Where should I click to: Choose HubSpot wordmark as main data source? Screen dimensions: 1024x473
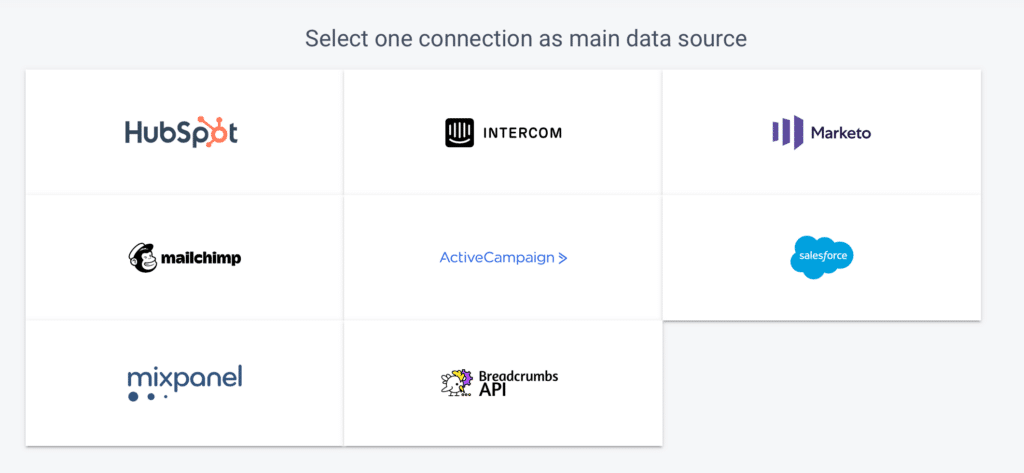[182, 132]
